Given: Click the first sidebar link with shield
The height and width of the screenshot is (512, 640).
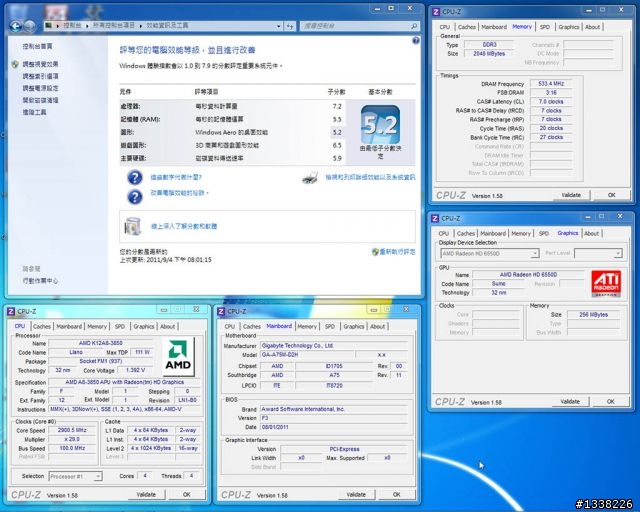Looking at the screenshot, I should 40,64.
